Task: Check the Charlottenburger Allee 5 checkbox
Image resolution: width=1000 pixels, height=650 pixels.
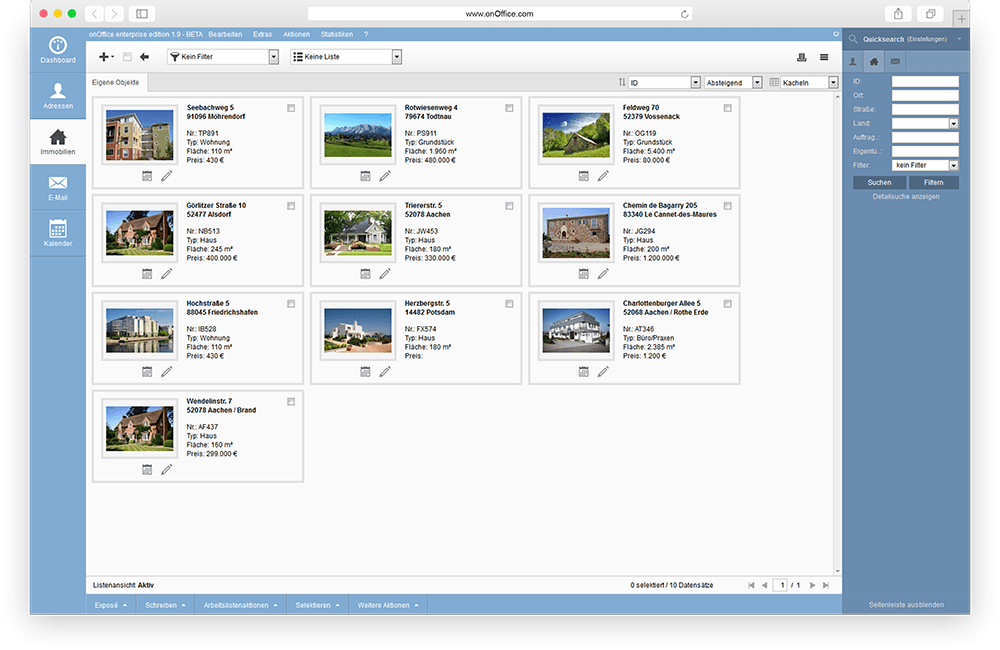Action: coord(727,303)
